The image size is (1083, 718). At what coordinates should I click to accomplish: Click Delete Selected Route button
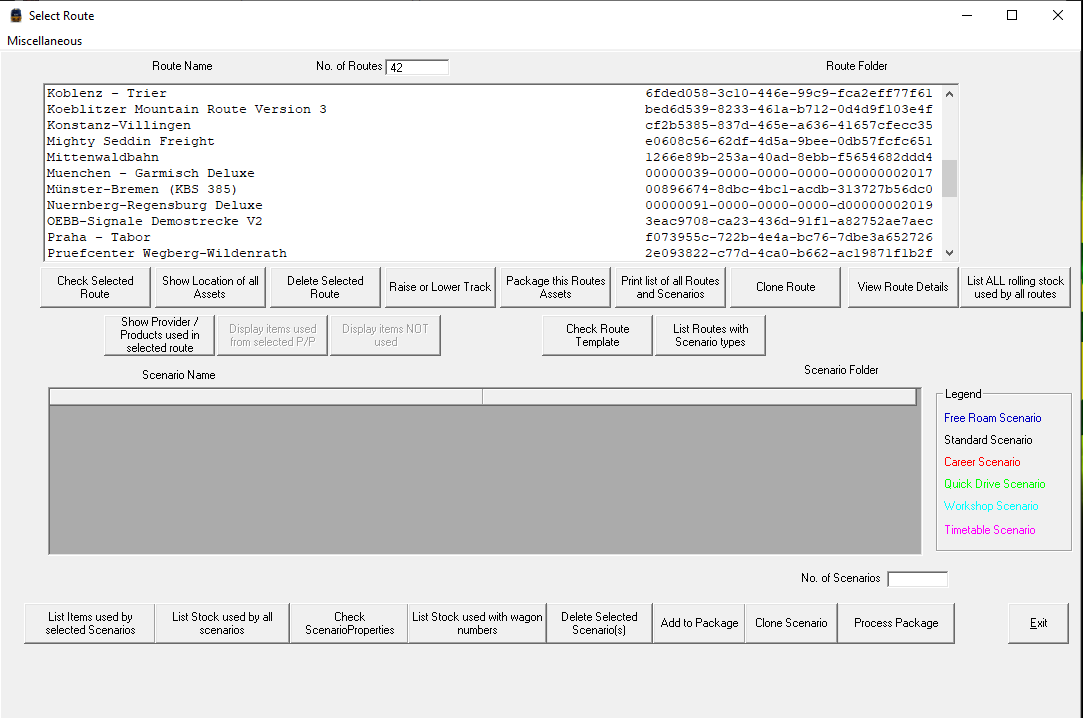pyautogui.click(x=325, y=287)
